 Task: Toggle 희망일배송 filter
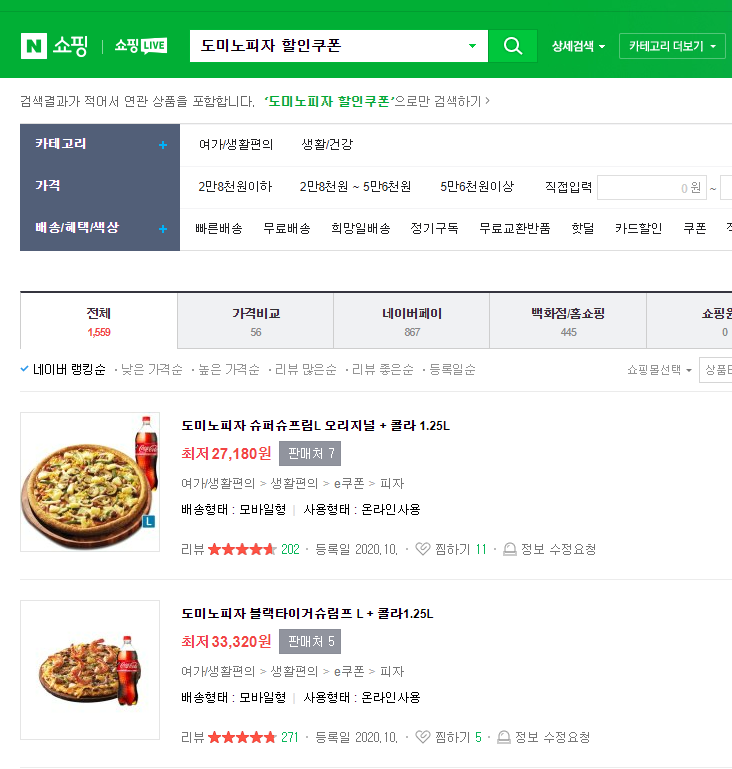click(361, 228)
